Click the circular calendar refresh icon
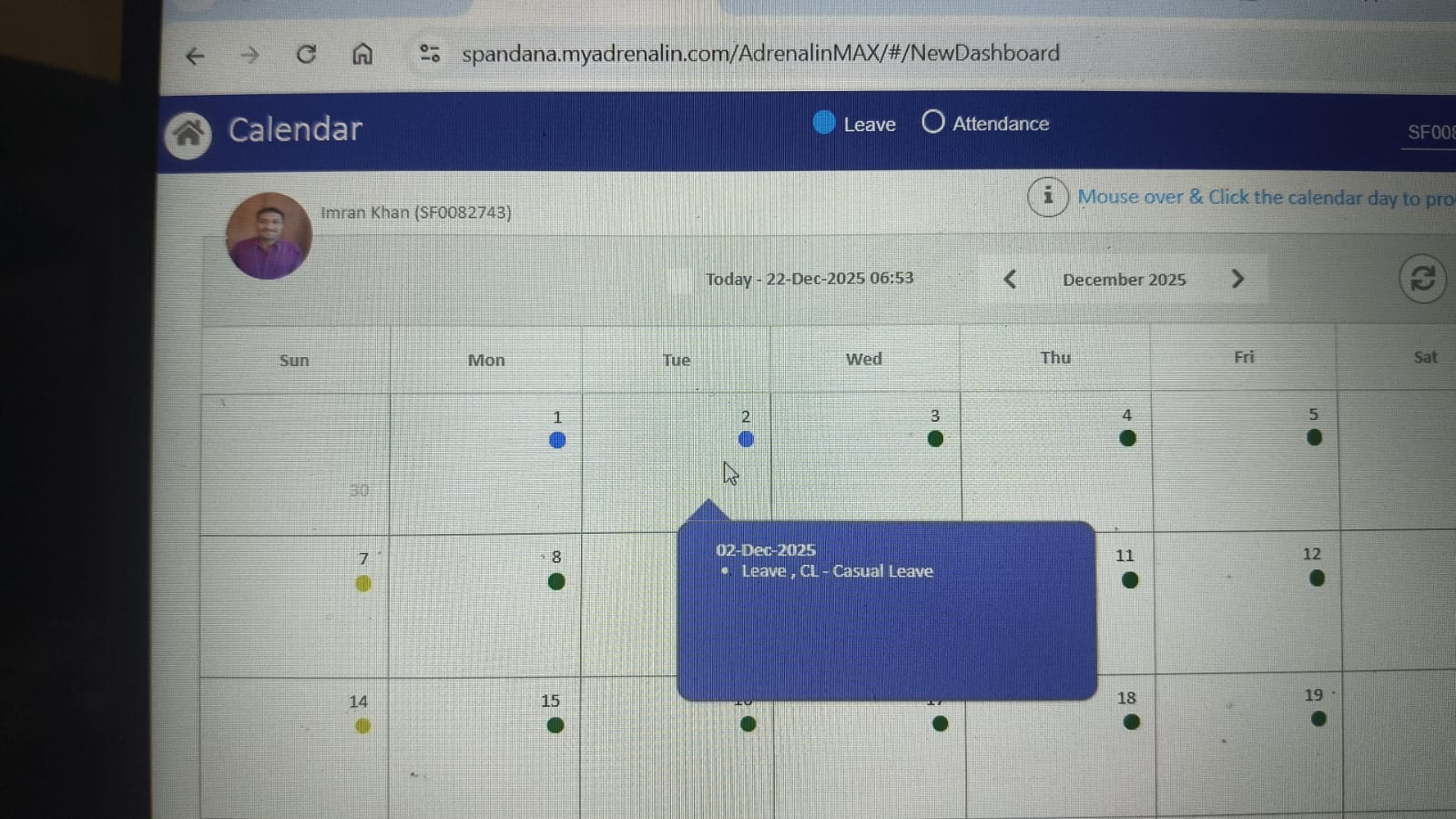This screenshot has height=819, width=1456. [1421, 279]
